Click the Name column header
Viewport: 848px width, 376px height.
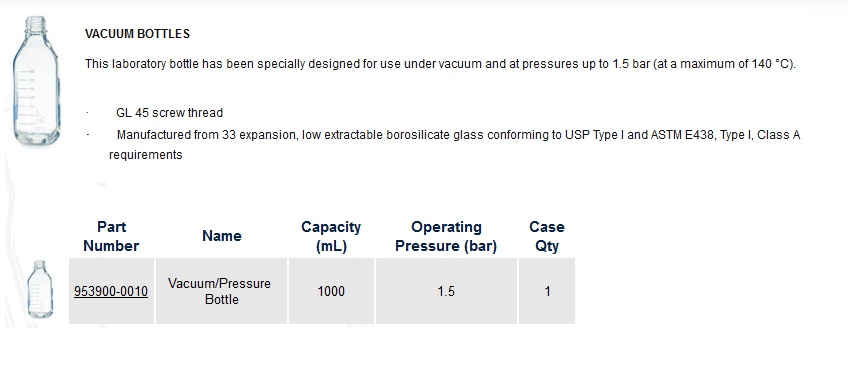[x=222, y=236]
